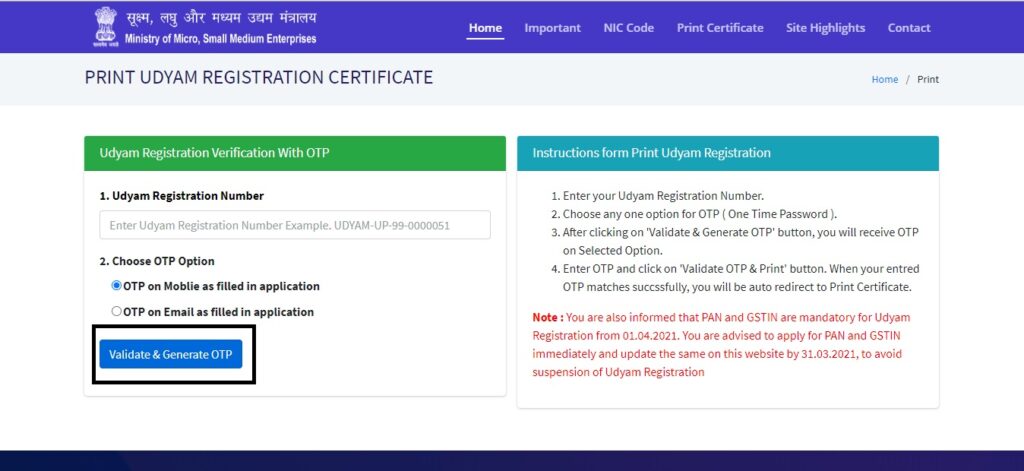1024x471 pixels.
Task: Open Site Highlights menu
Action: coord(825,28)
